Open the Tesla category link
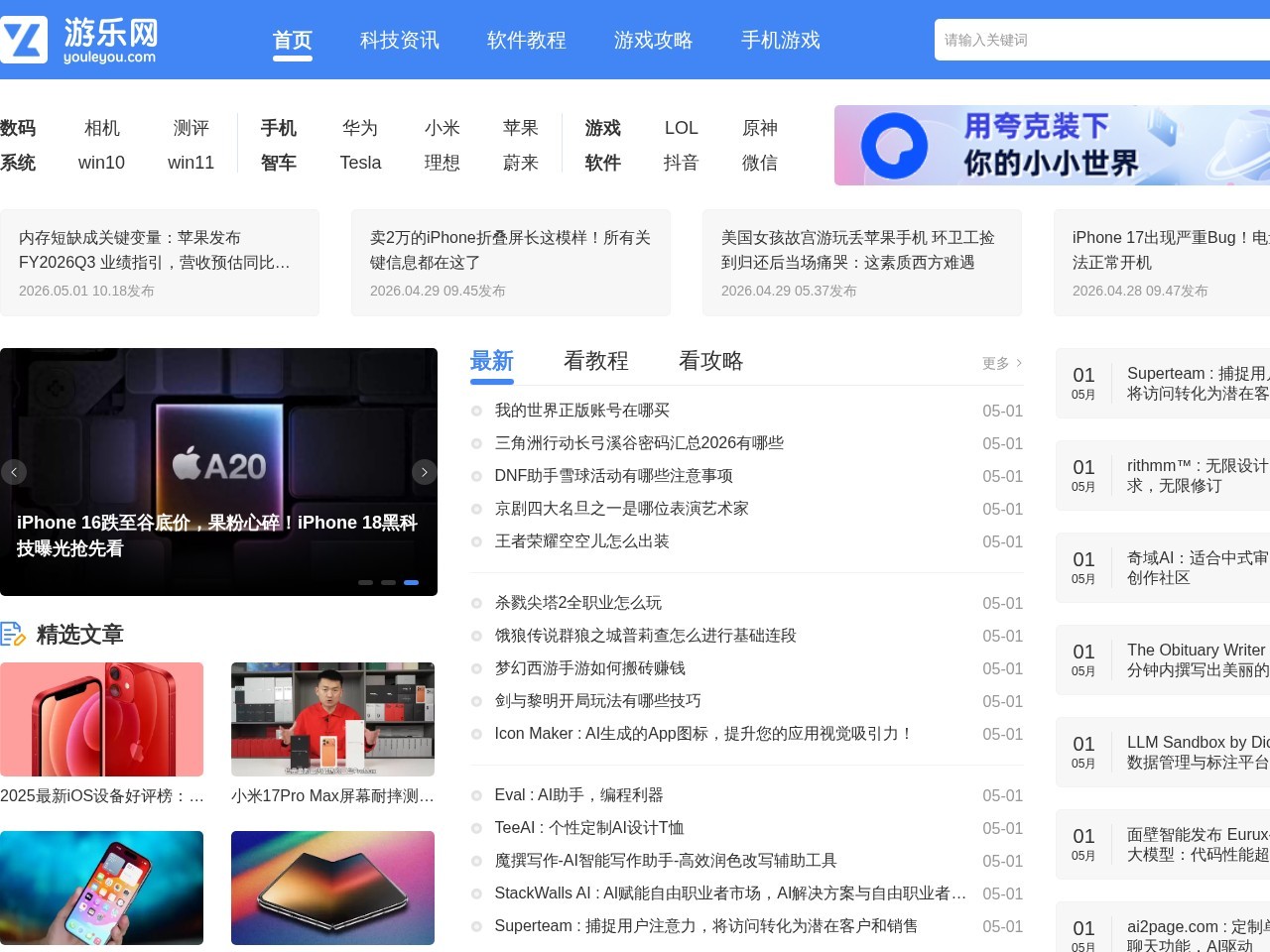The width and height of the screenshot is (1270, 952). pyautogui.click(x=360, y=163)
